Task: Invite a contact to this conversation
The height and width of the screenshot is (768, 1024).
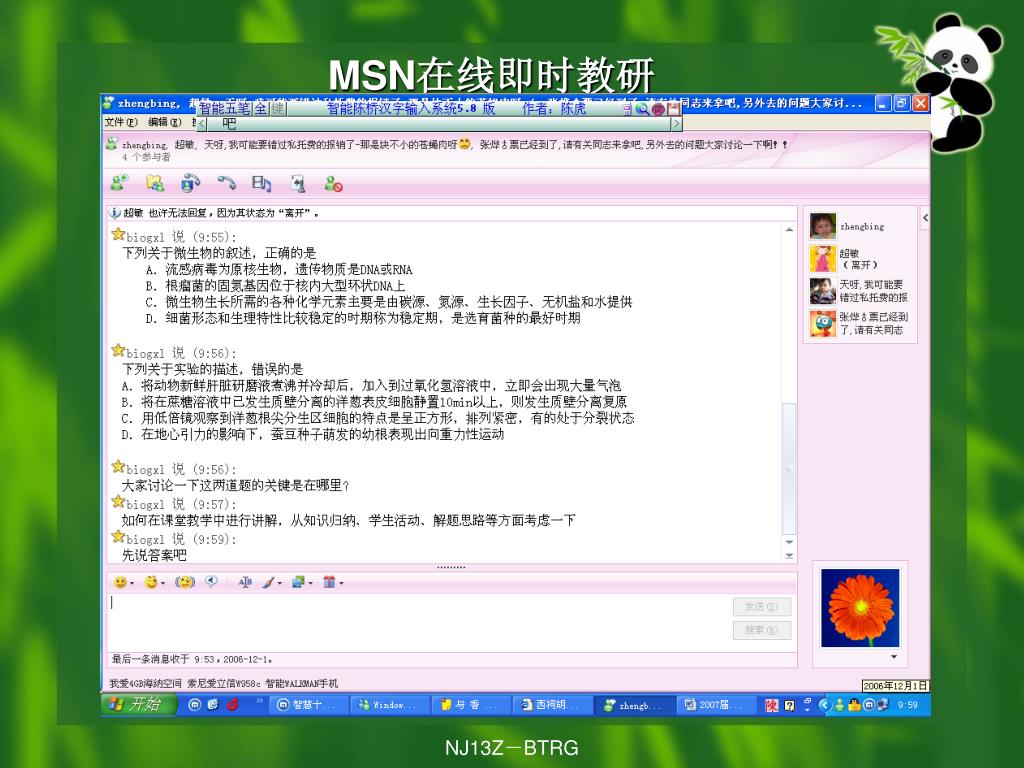Action: [x=119, y=184]
